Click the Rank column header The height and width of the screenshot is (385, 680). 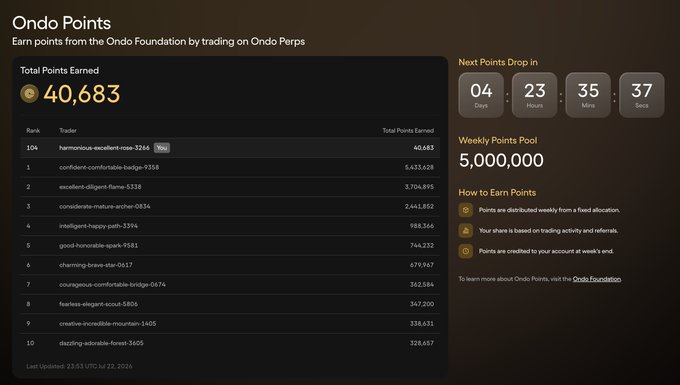(x=33, y=131)
